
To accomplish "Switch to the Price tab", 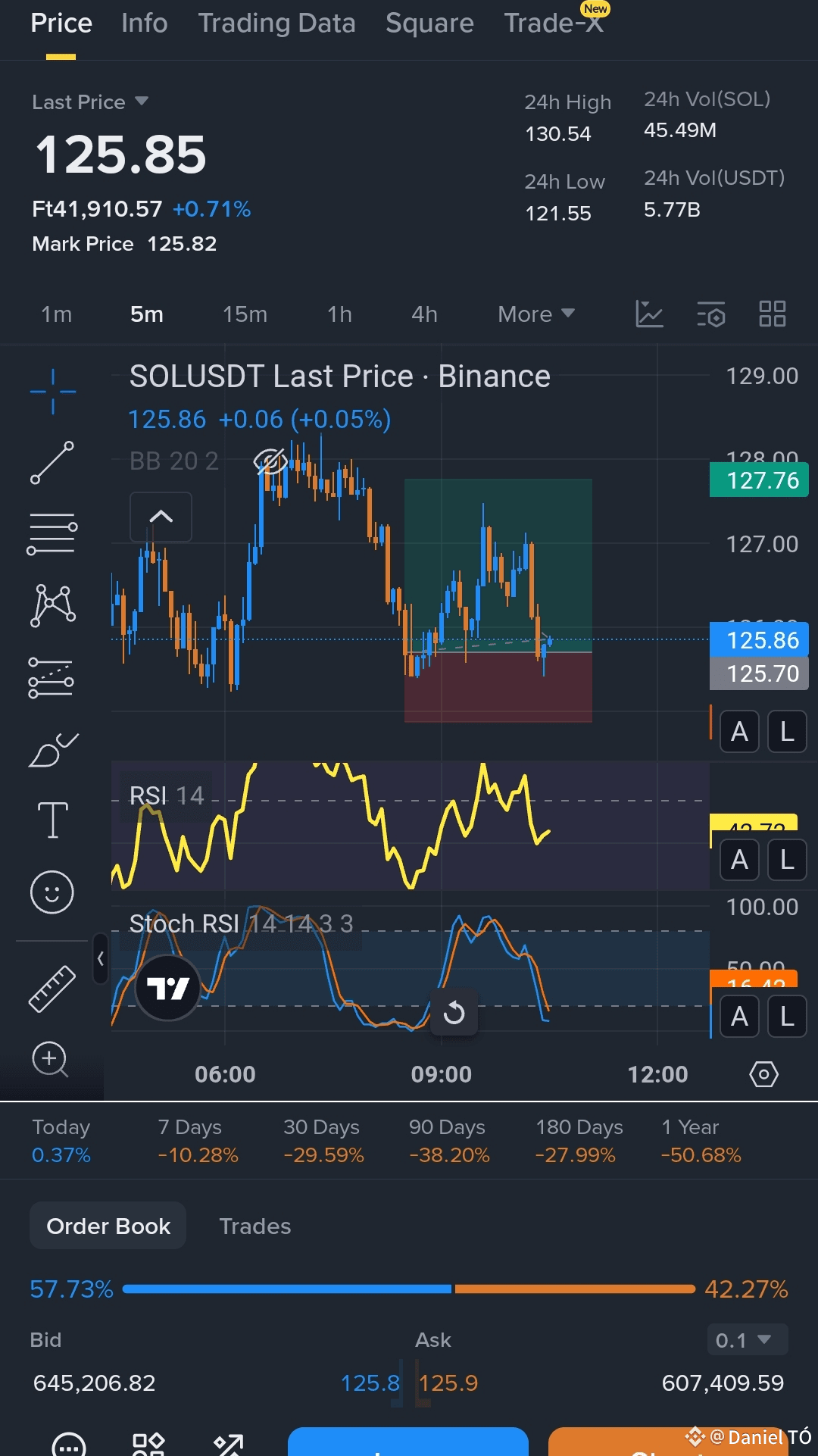I will pyautogui.click(x=61, y=23).
